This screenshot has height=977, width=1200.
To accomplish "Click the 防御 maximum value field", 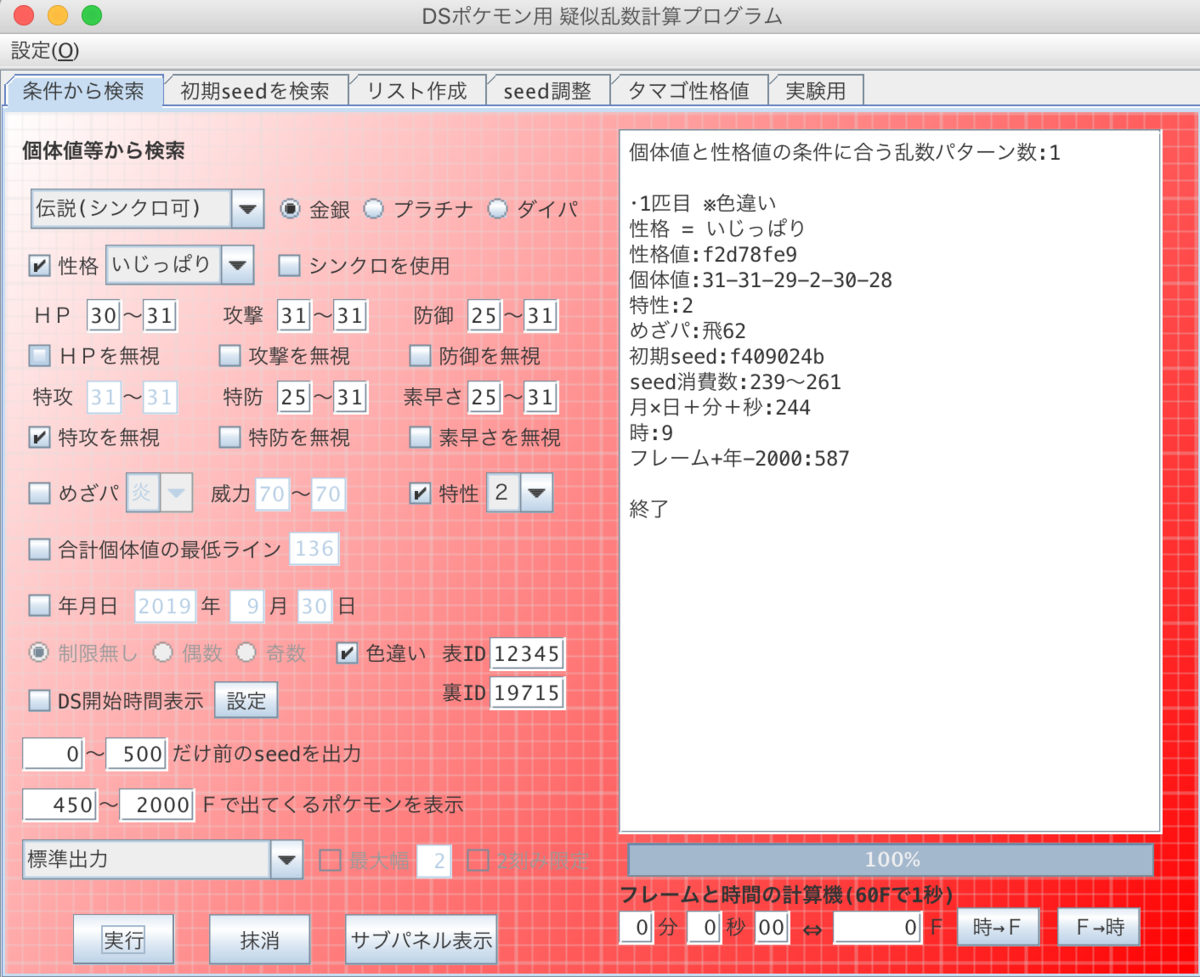I will (x=541, y=317).
